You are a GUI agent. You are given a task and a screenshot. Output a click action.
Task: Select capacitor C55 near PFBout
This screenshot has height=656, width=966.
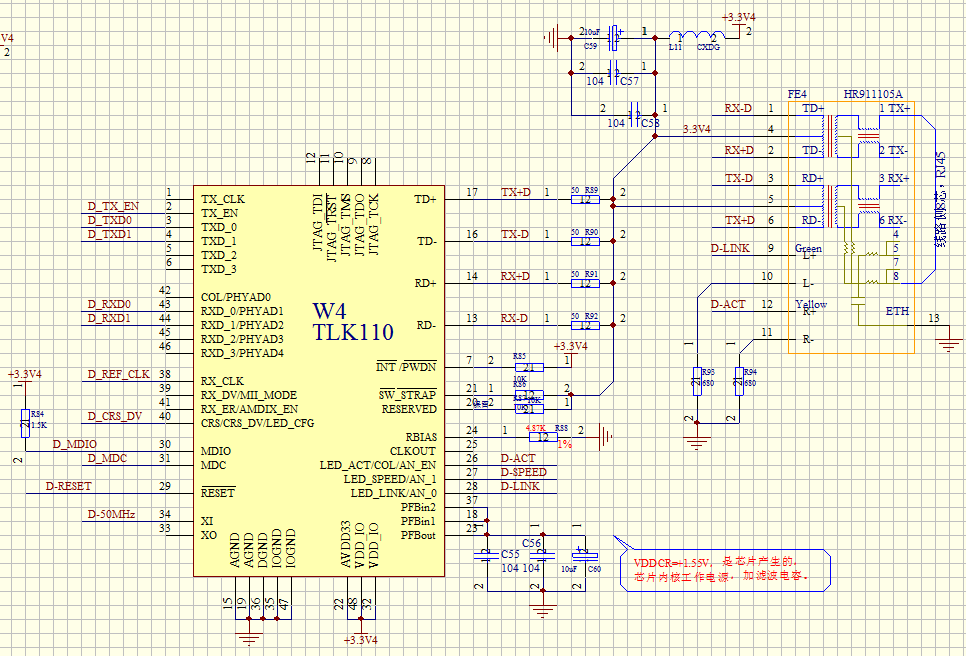[x=487, y=556]
